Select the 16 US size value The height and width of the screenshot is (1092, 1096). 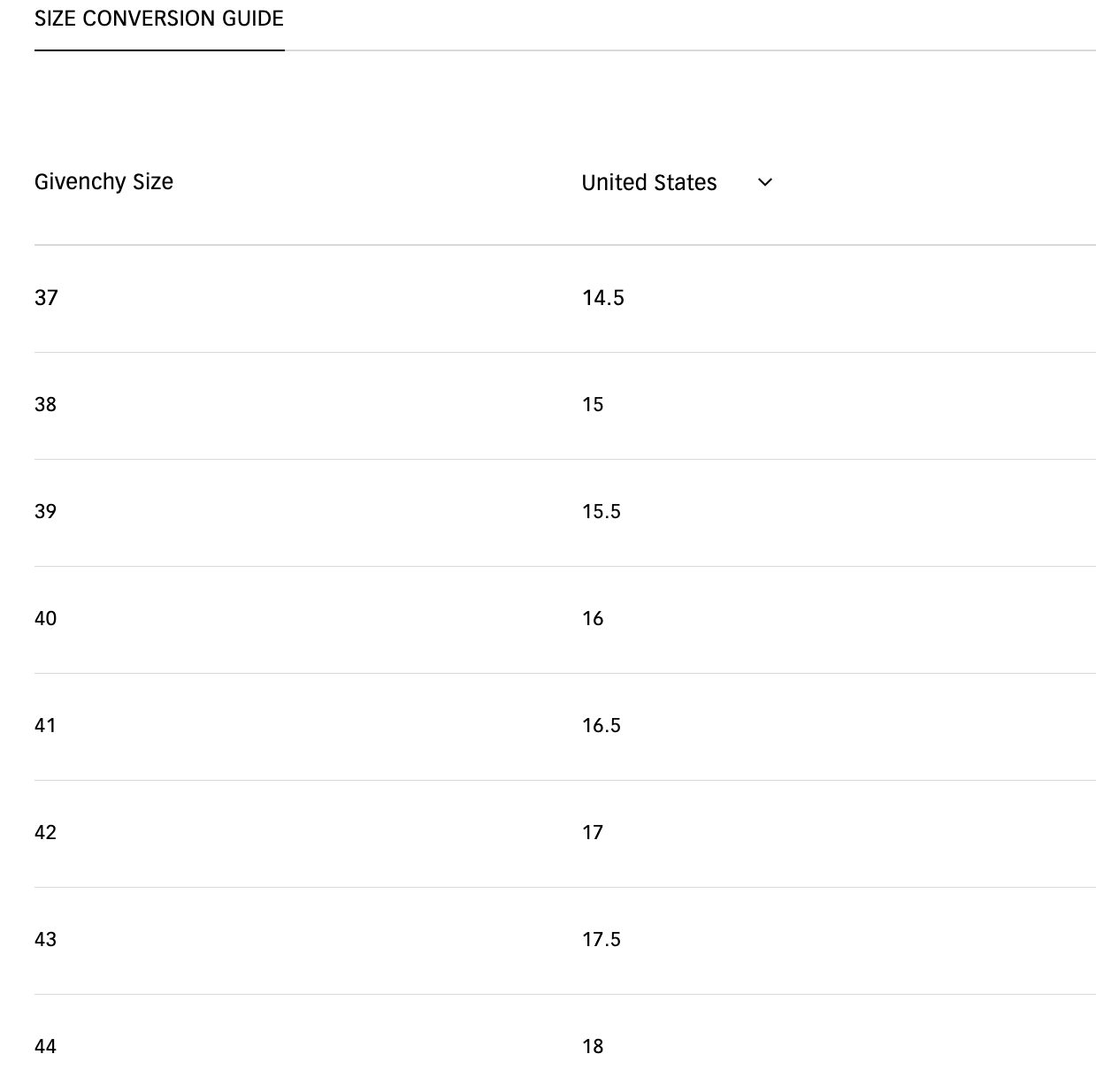point(593,619)
